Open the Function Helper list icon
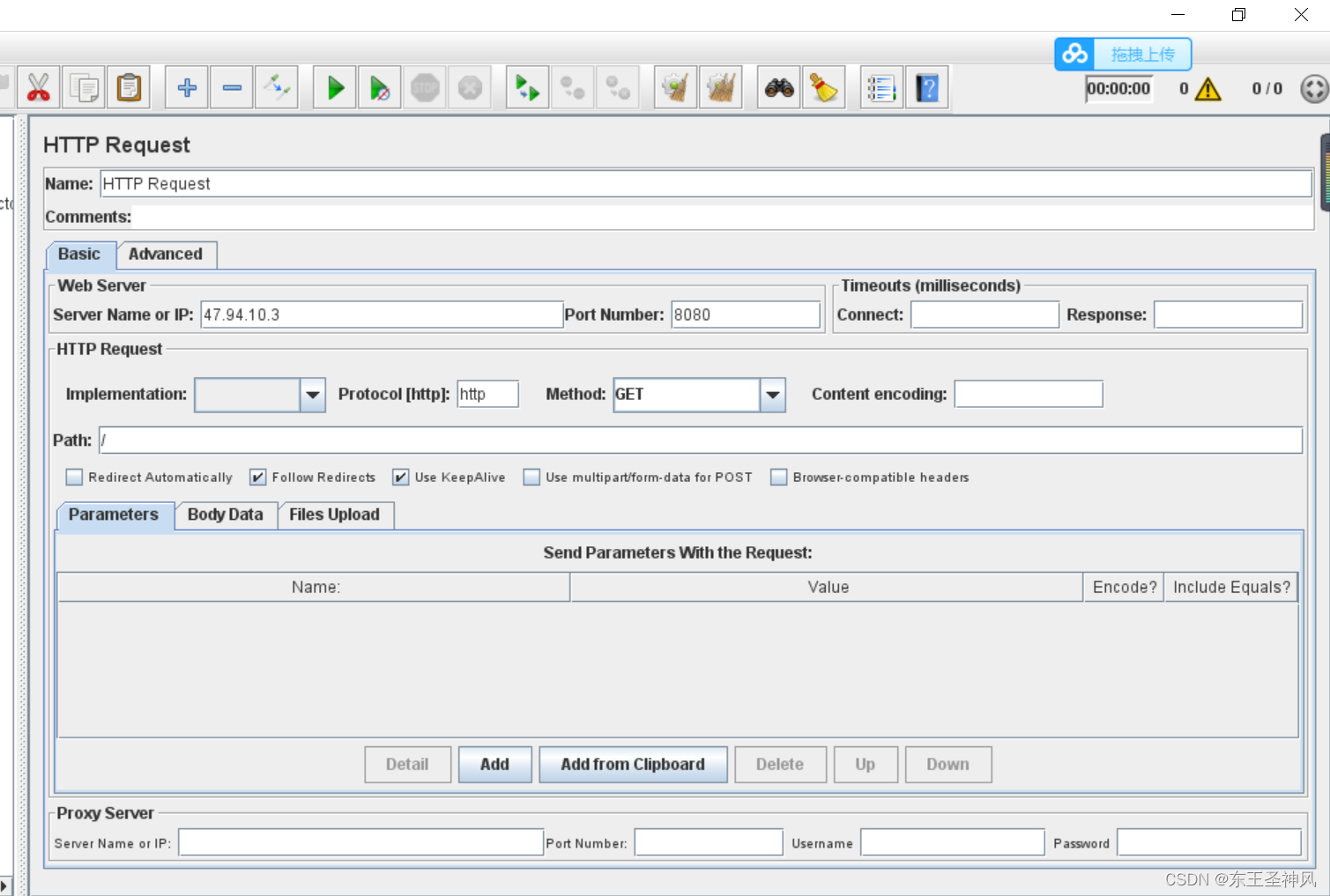This screenshot has height=896, width=1330. 881,88
